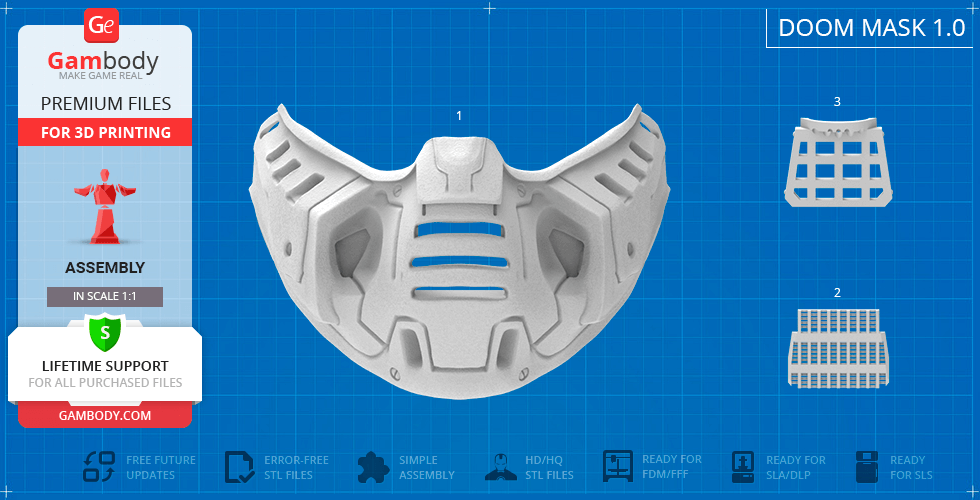Select the filter mesh part 2
Image resolution: width=980 pixels, height=500 pixels.
[836, 347]
